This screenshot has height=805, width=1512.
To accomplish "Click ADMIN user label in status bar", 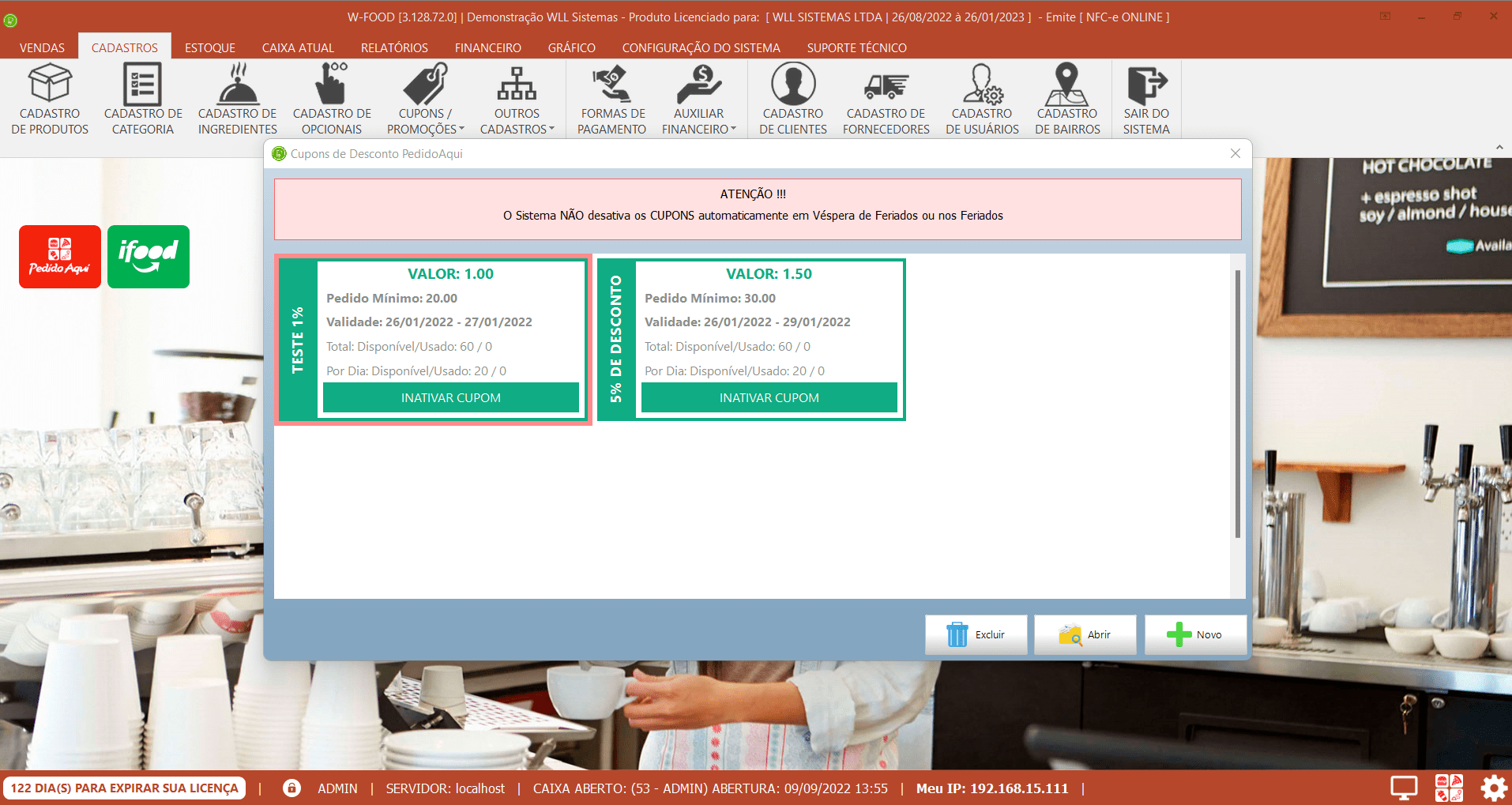I will pyautogui.click(x=337, y=788).
